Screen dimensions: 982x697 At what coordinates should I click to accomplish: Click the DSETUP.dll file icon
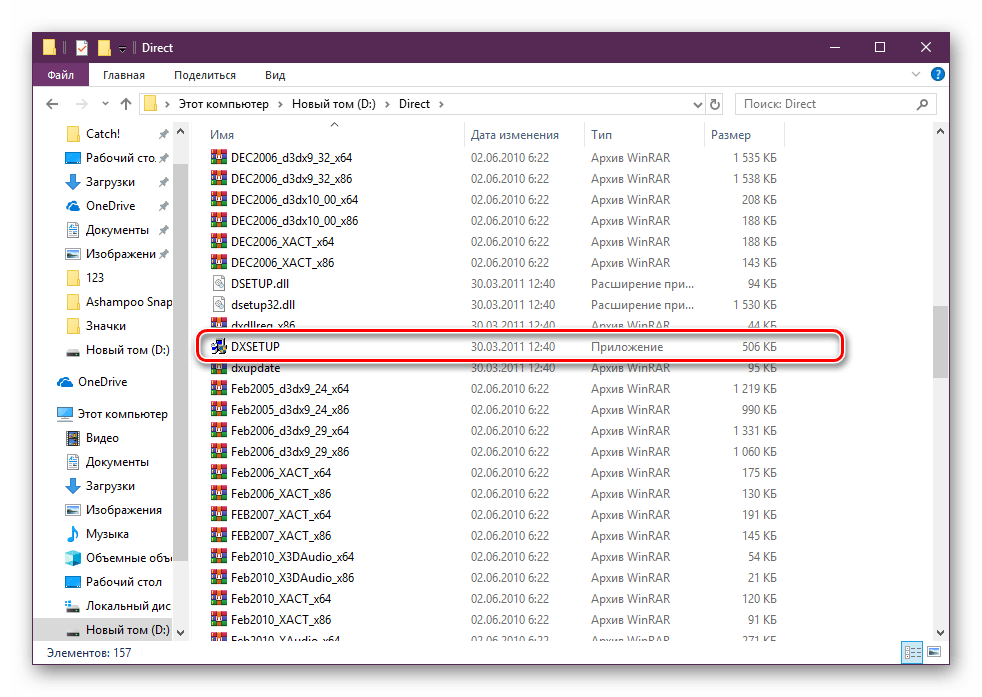pyautogui.click(x=219, y=284)
